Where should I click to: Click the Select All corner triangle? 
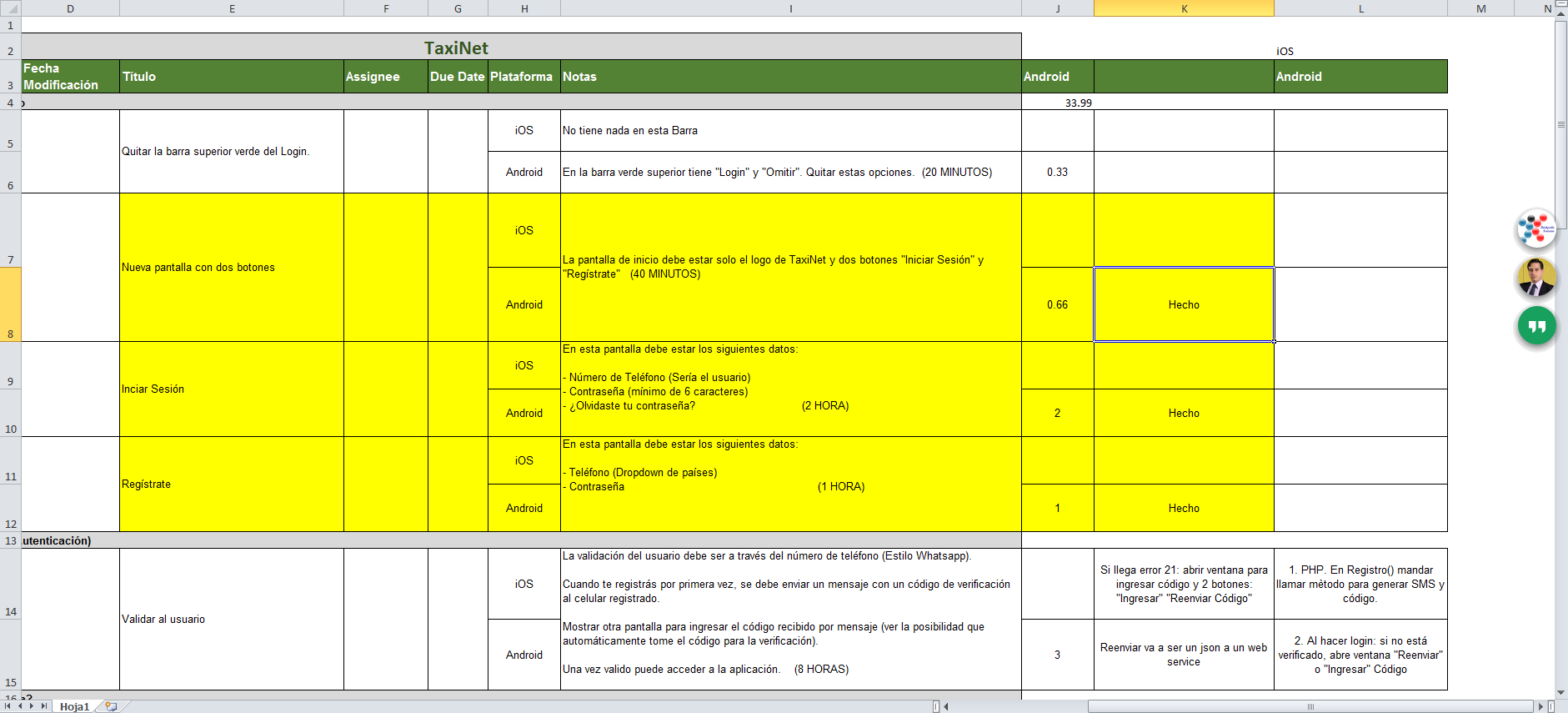pos(10,8)
